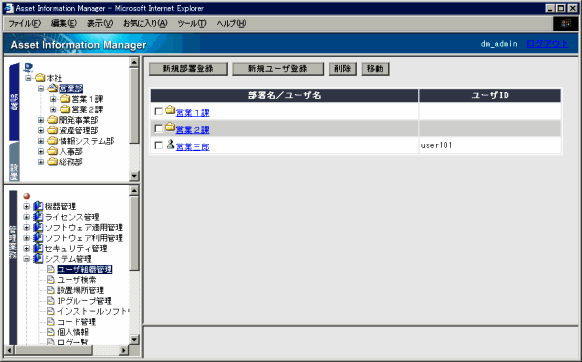Check the 営業2課 row checkbox
582x362 pixels.
pos(158,128)
